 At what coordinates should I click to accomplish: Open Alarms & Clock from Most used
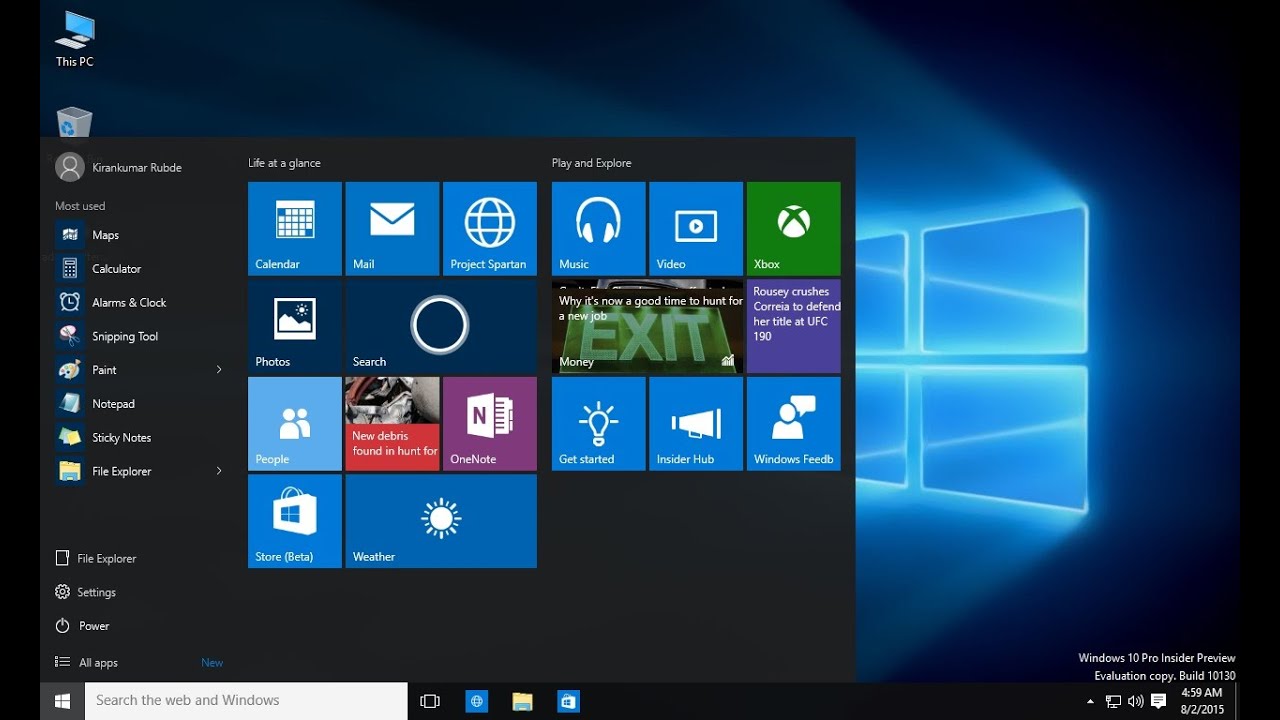coord(140,303)
